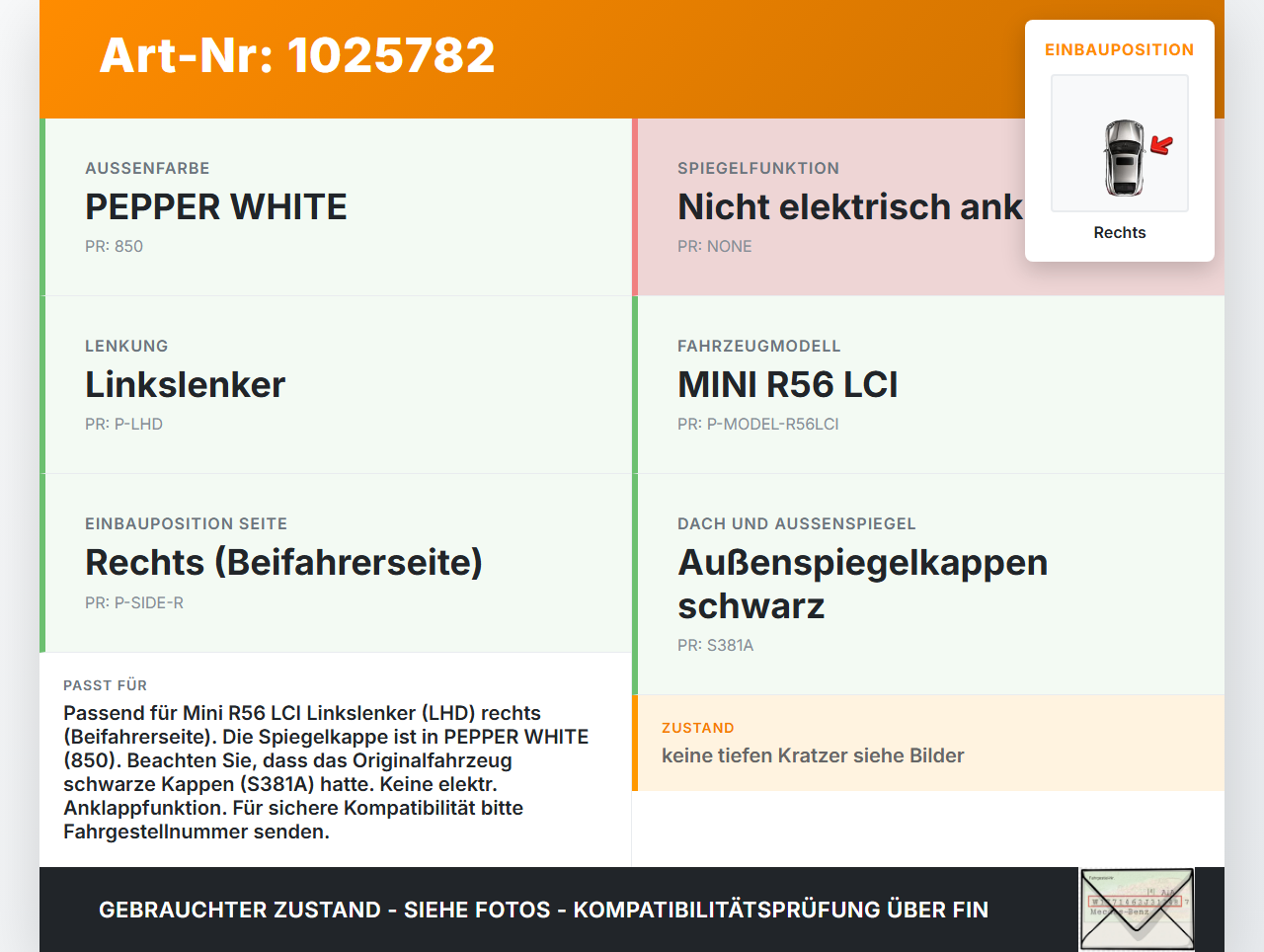Click the PR: P-LHD code
Screen dimensions: 1264x952
(x=123, y=424)
